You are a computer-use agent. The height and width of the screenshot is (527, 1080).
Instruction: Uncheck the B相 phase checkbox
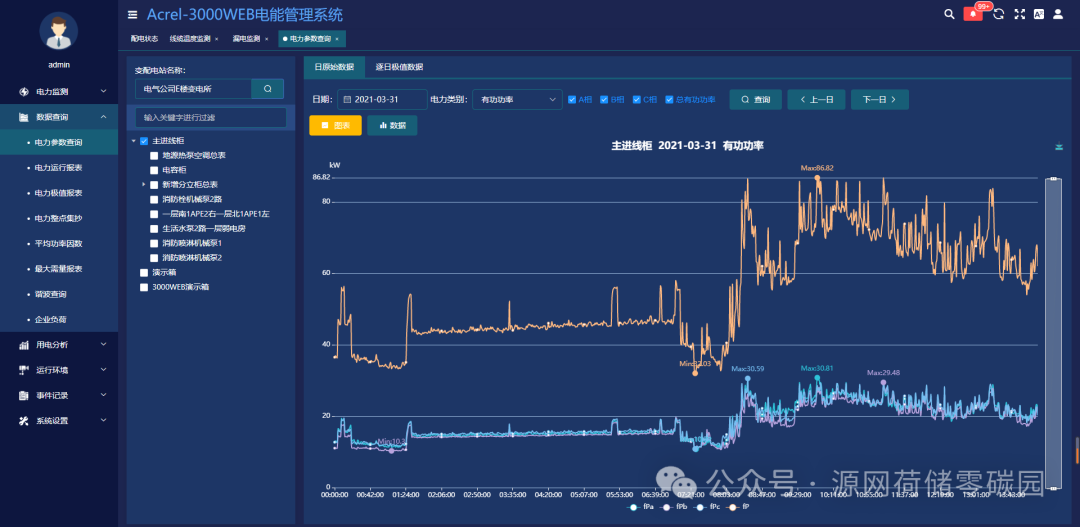point(604,99)
